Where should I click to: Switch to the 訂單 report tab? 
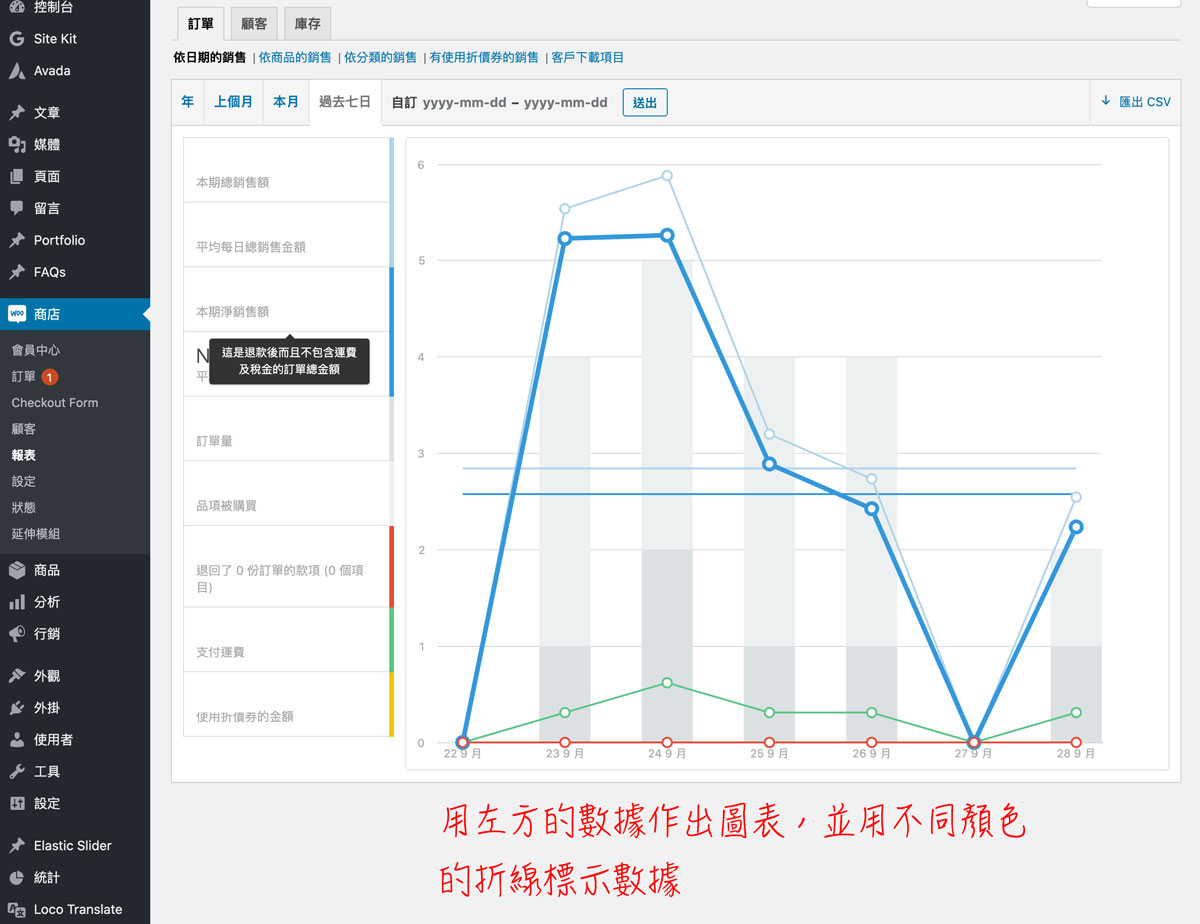[x=200, y=23]
